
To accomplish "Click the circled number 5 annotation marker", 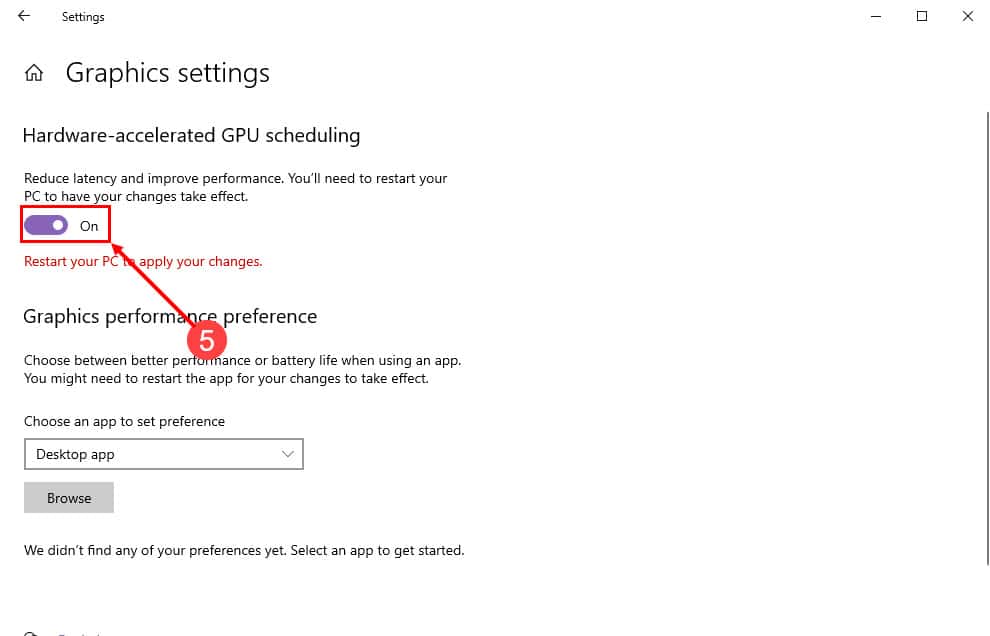I will point(207,340).
